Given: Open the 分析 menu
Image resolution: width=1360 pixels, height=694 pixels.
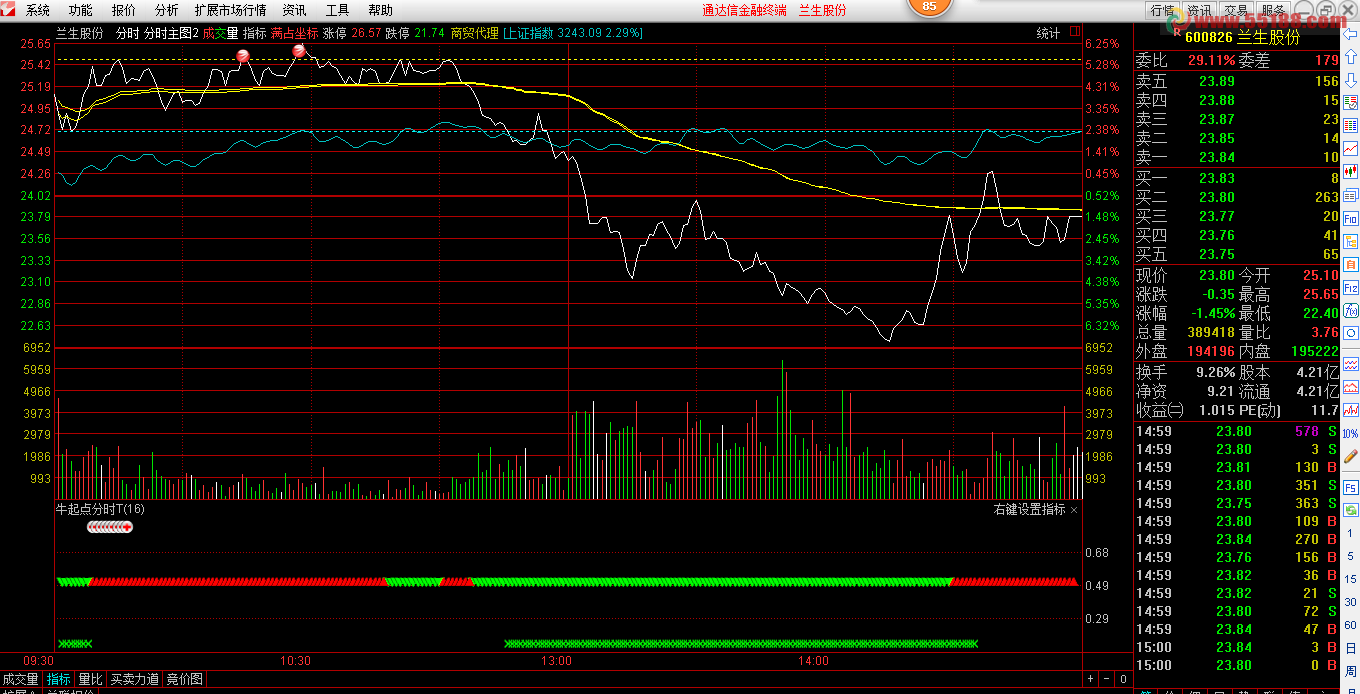Looking at the screenshot, I should [x=166, y=10].
